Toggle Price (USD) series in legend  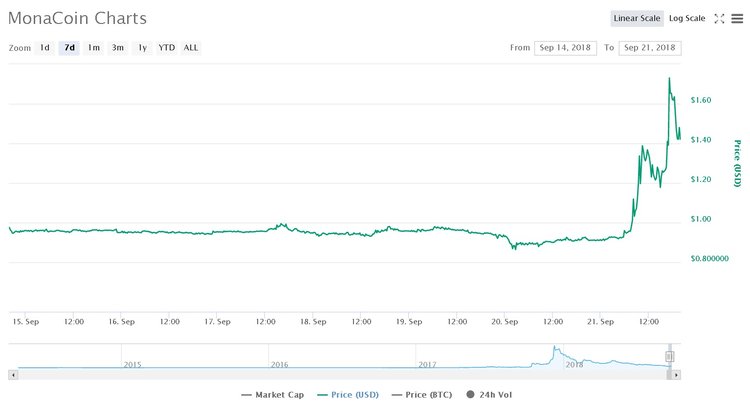pos(348,395)
